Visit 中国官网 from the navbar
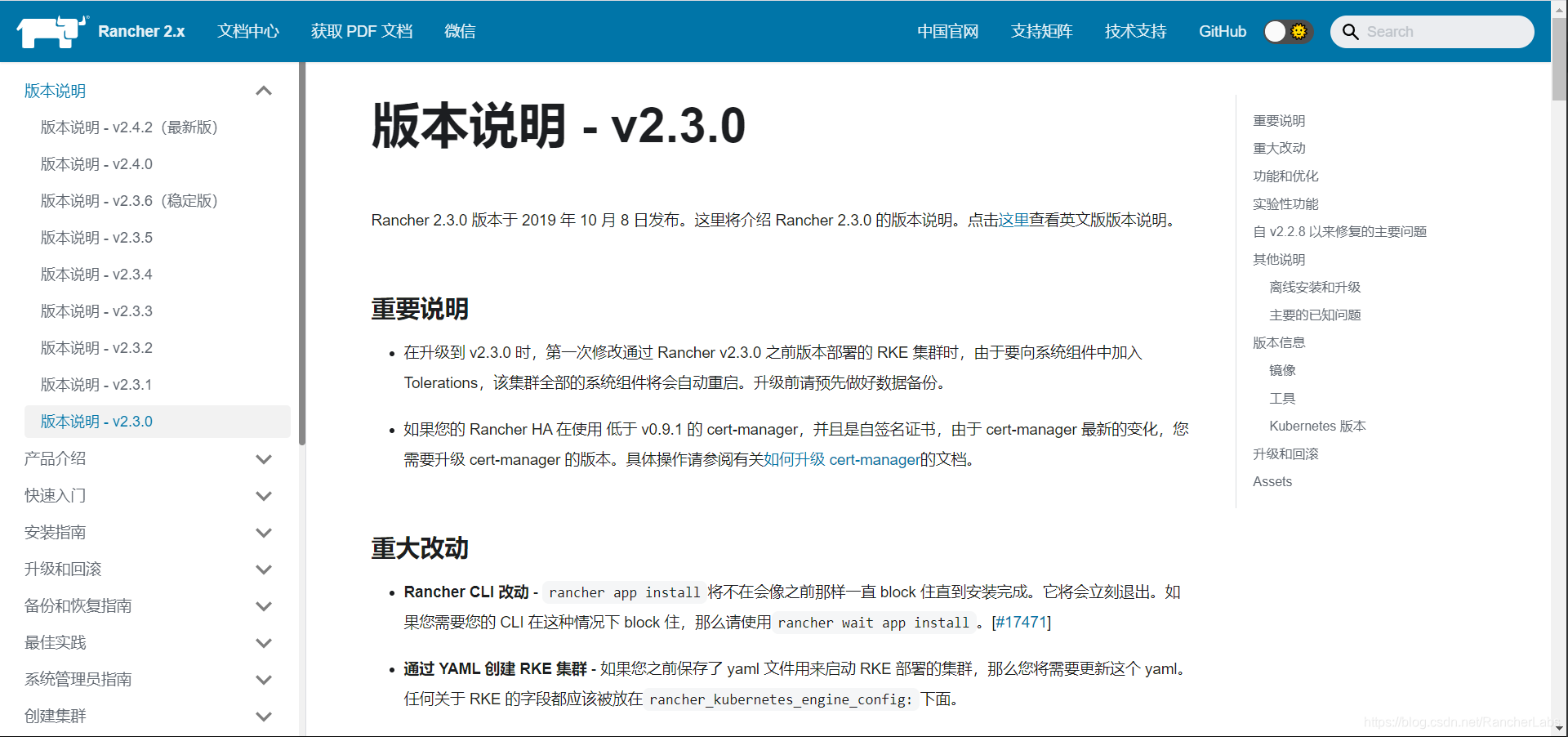 (x=947, y=32)
